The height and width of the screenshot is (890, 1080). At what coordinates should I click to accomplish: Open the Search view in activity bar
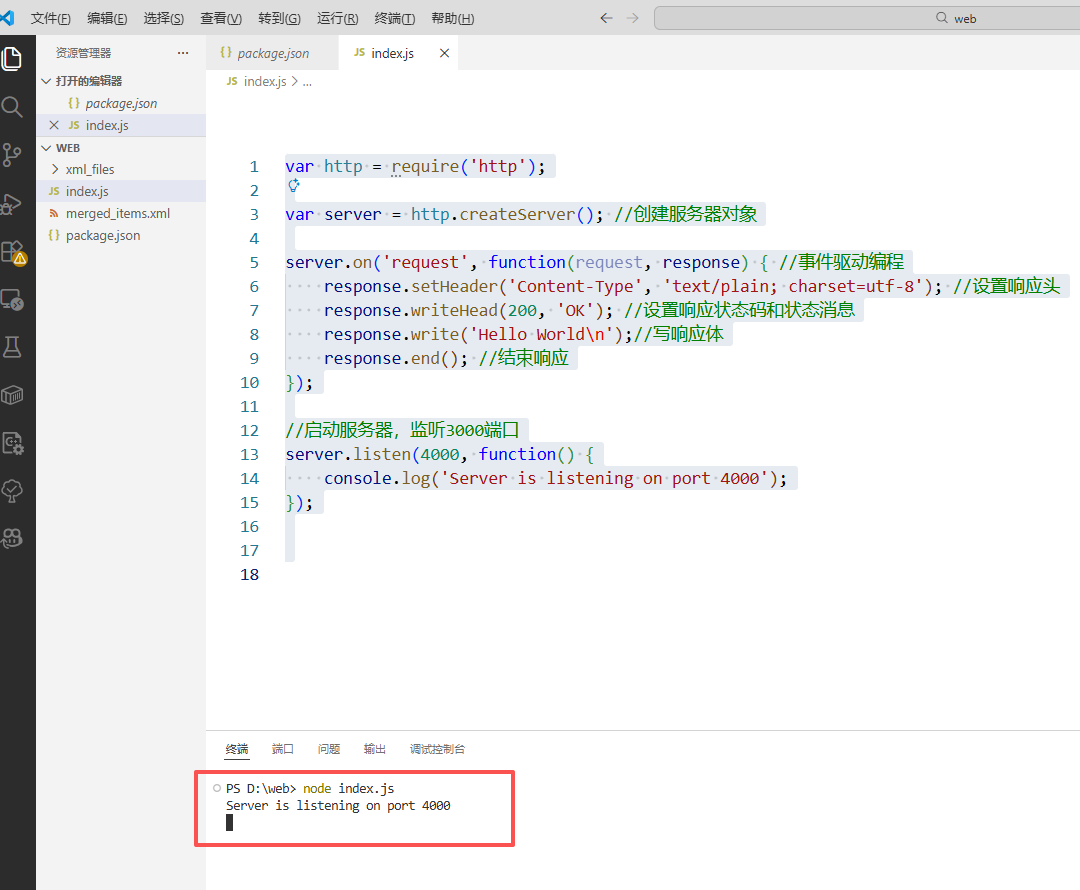(12, 107)
